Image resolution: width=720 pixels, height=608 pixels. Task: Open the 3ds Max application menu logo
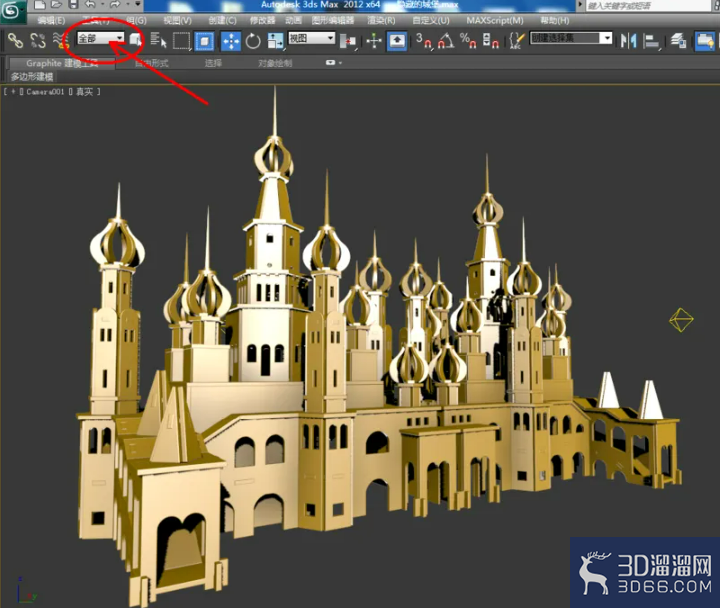click(11, 11)
